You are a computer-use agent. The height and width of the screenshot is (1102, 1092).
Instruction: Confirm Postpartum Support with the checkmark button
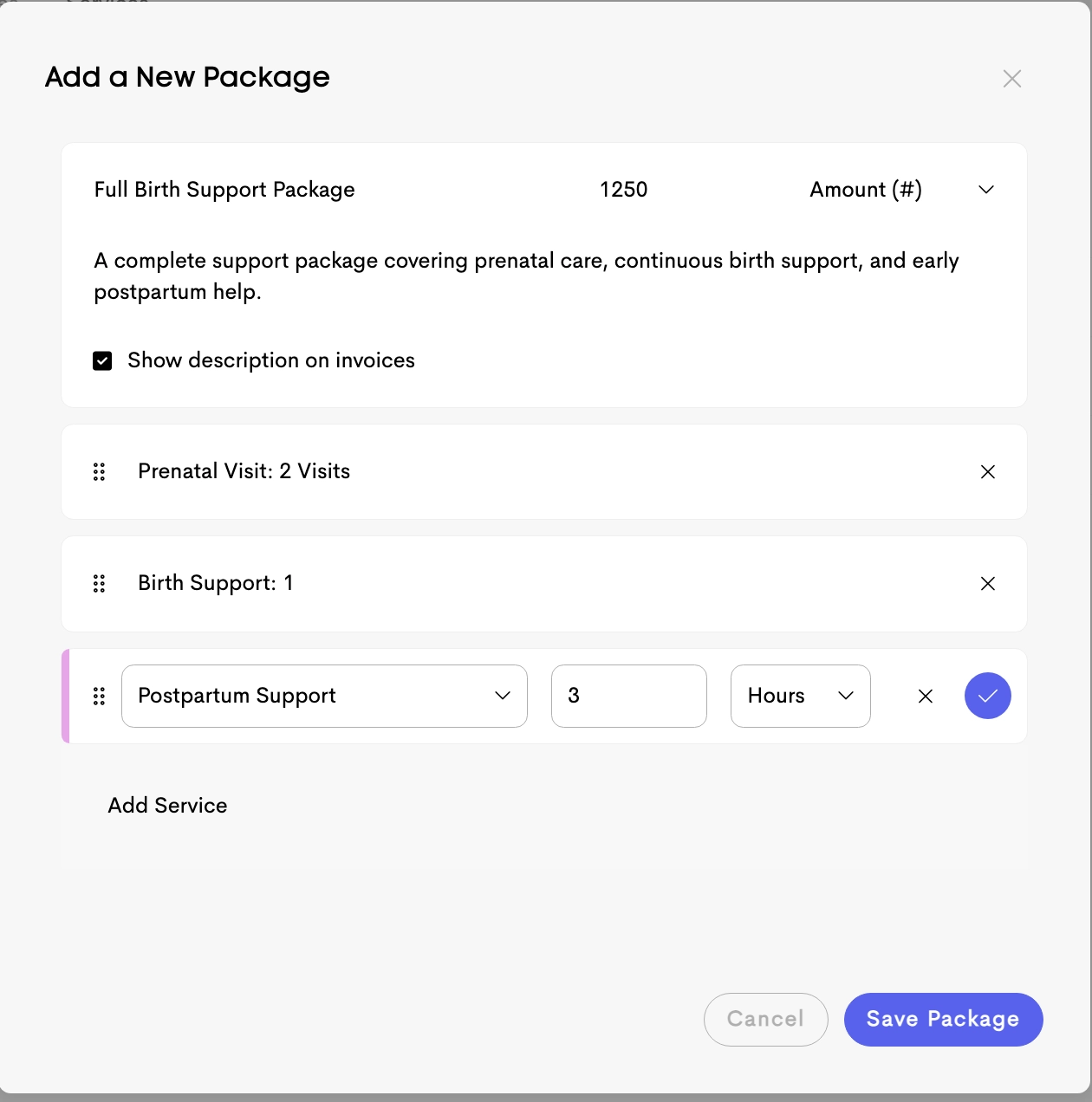pyautogui.click(x=987, y=696)
